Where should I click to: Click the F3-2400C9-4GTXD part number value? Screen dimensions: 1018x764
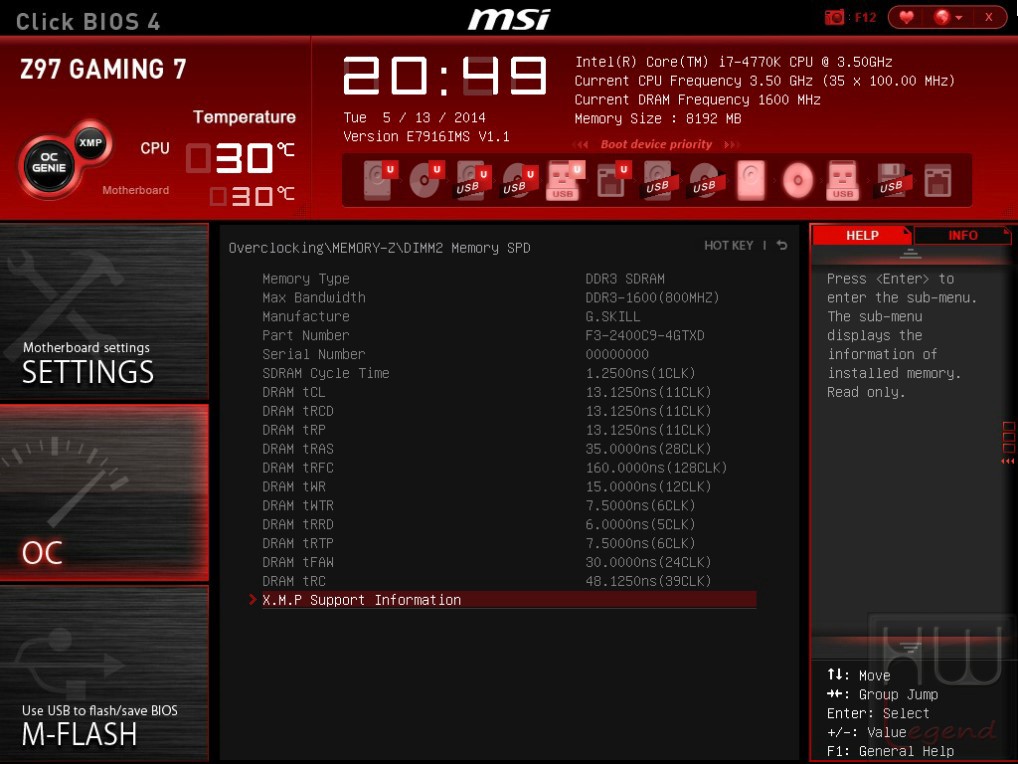coord(645,335)
